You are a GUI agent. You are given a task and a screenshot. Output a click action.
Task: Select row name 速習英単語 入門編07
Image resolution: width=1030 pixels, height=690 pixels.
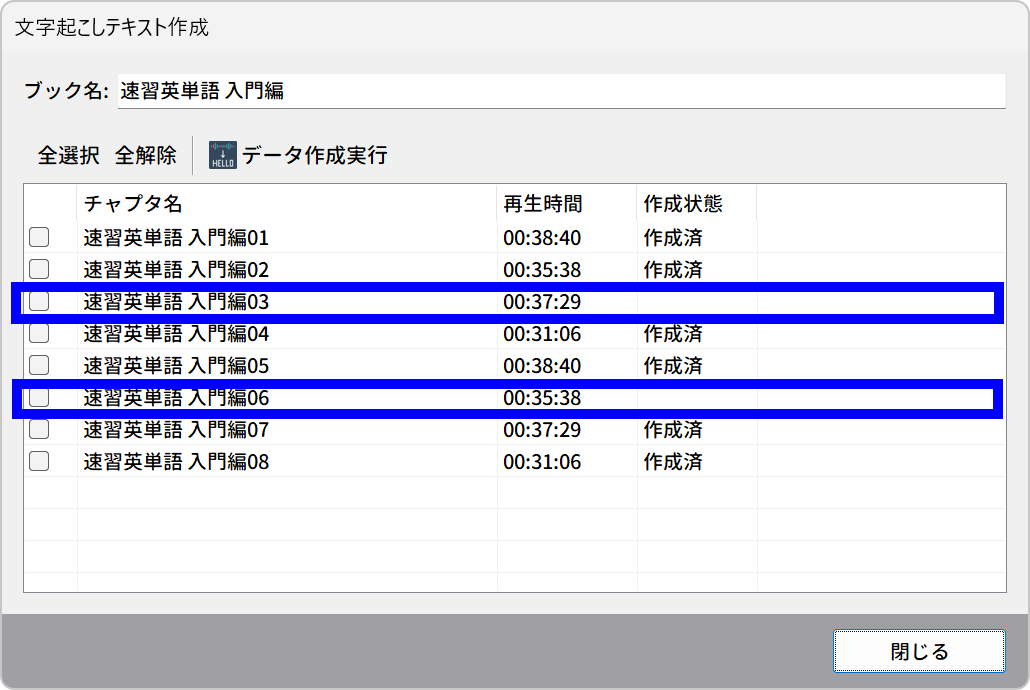point(176,430)
